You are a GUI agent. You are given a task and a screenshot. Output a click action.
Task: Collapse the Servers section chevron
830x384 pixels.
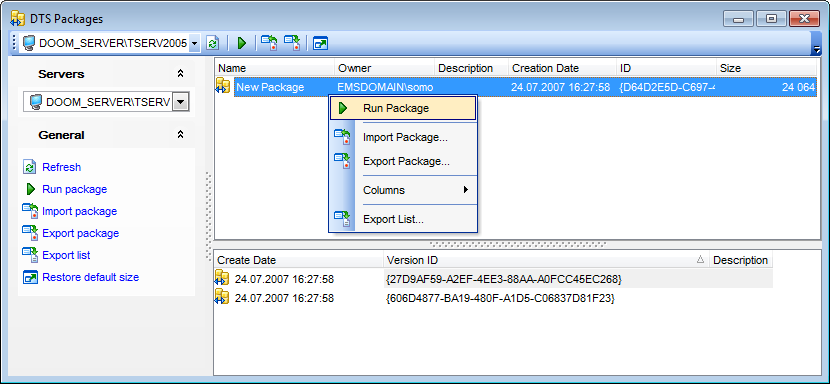tap(180, 74)
